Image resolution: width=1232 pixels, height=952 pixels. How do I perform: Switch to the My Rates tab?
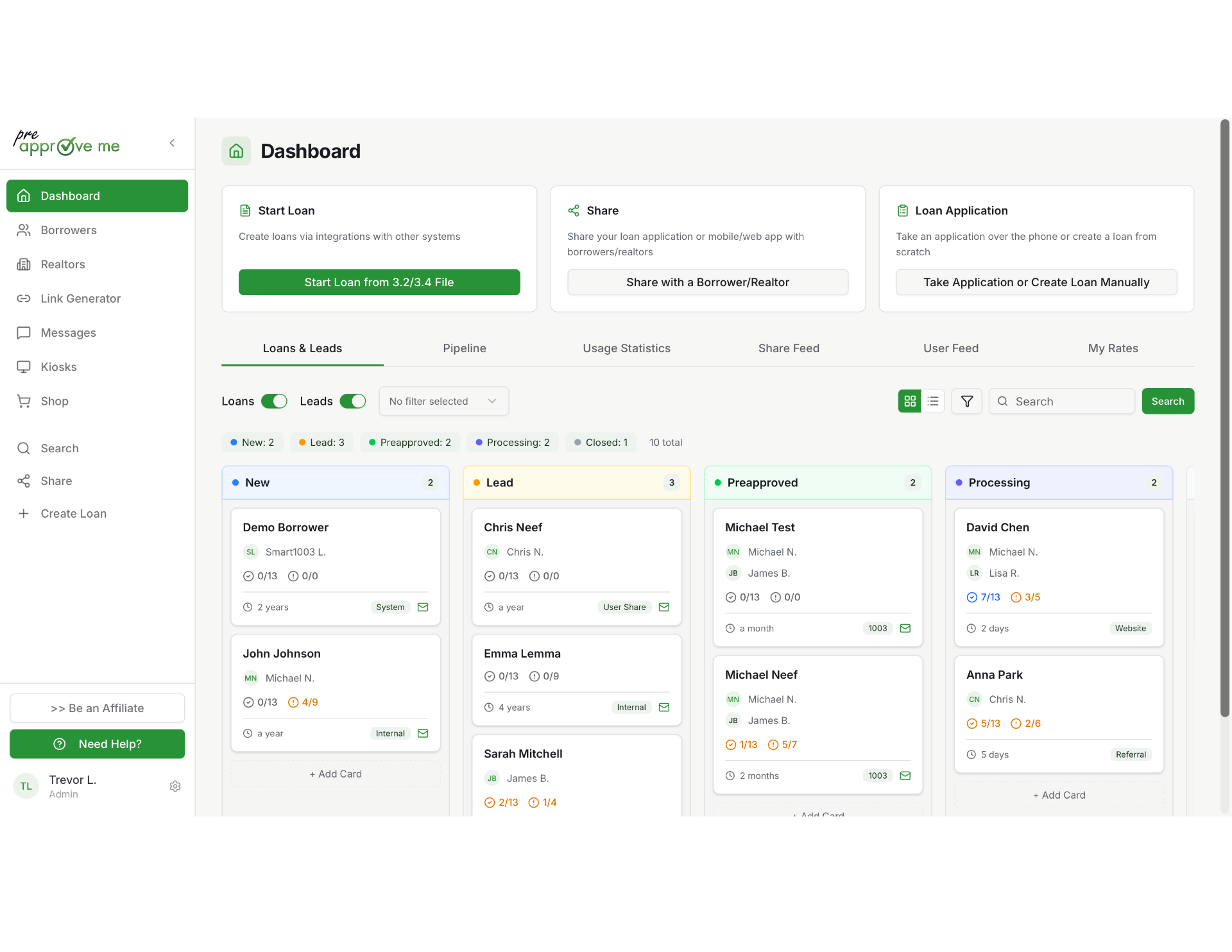tap(1113, 348)
